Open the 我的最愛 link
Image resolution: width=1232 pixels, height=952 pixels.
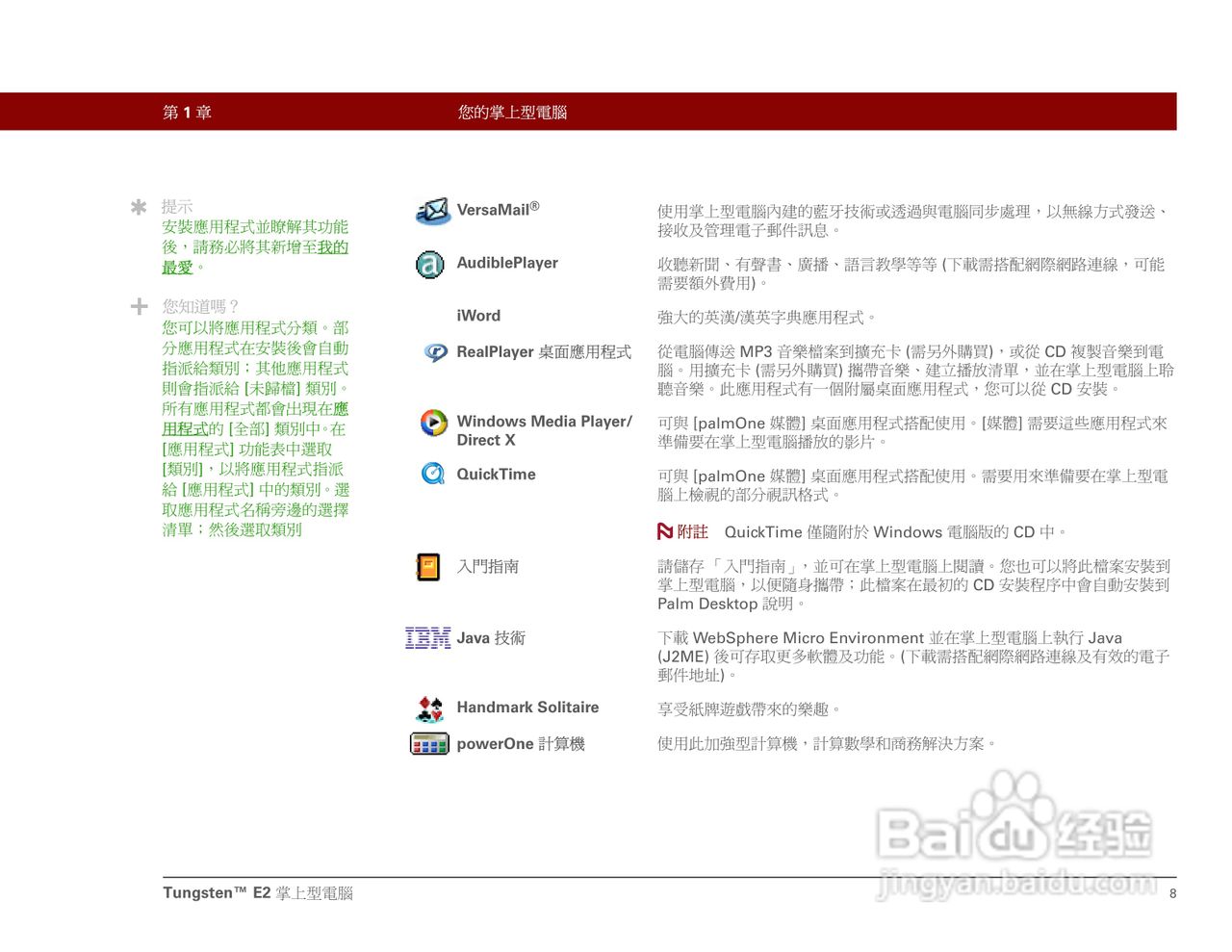tap(255, 257)
